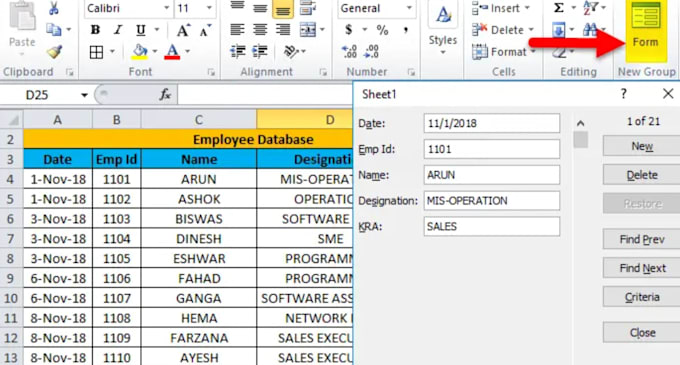Expand the Delete cells dropdown arrow
Image resolution: width=680 pixels, height=365 pixels.
click(531, 30)
